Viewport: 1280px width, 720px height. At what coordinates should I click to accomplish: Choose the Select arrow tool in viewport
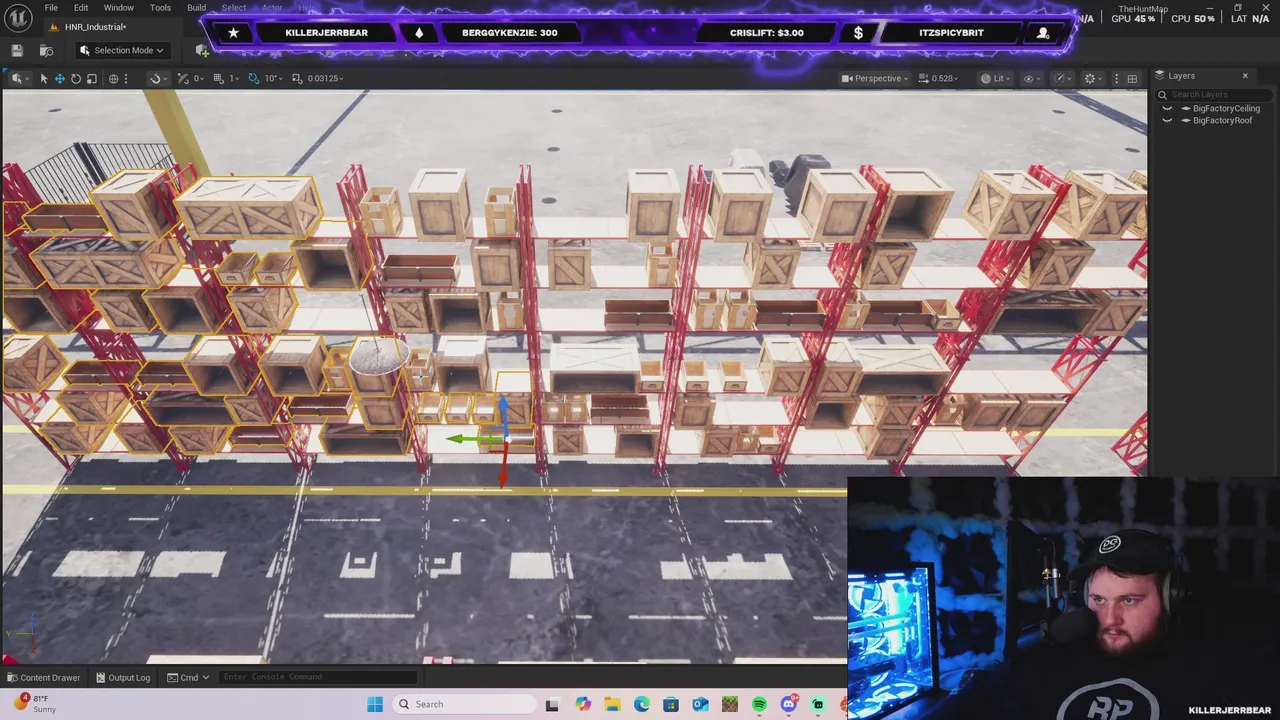click(43, 78)
